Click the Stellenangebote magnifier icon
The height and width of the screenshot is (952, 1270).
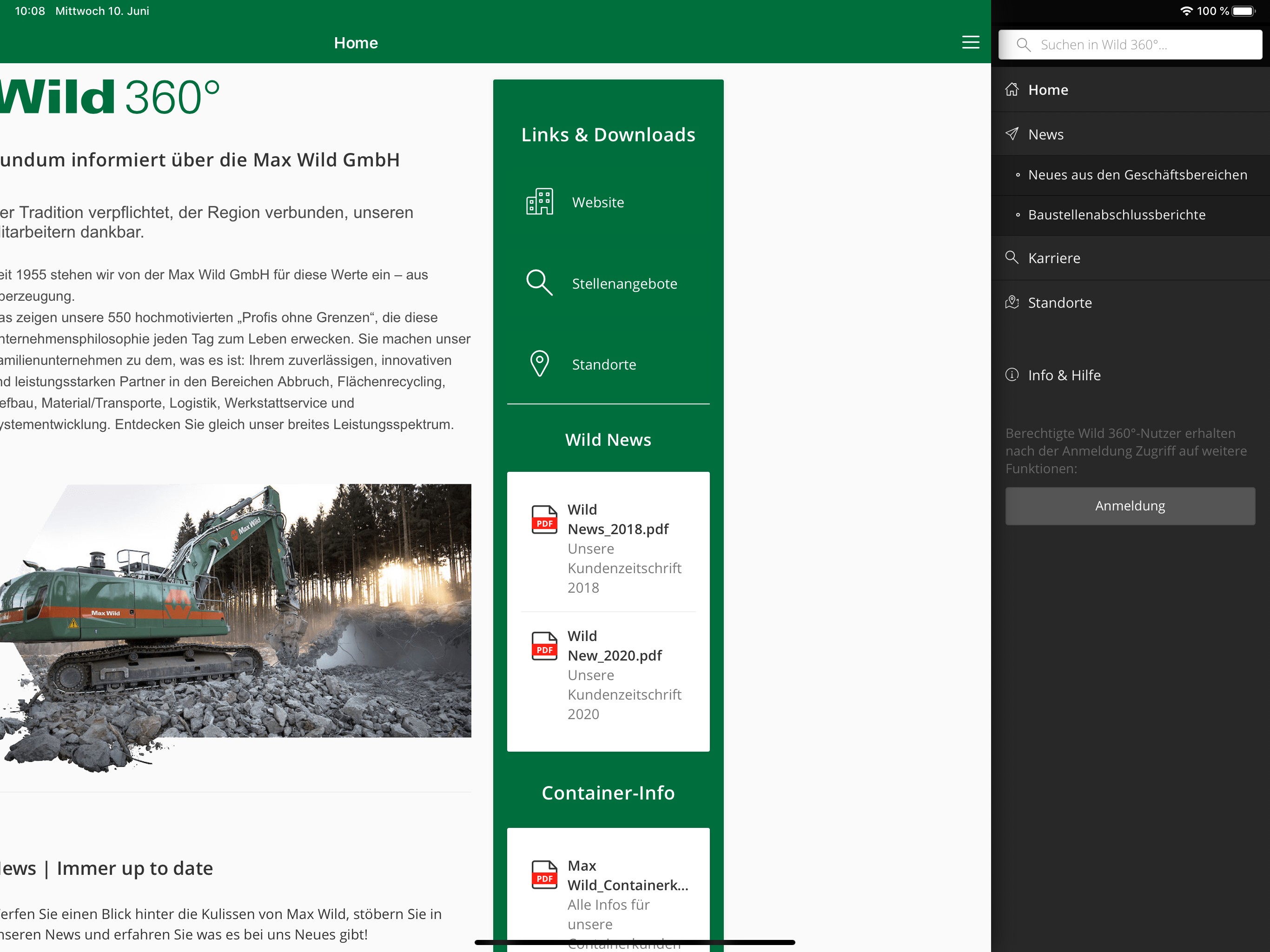[540, 283]
